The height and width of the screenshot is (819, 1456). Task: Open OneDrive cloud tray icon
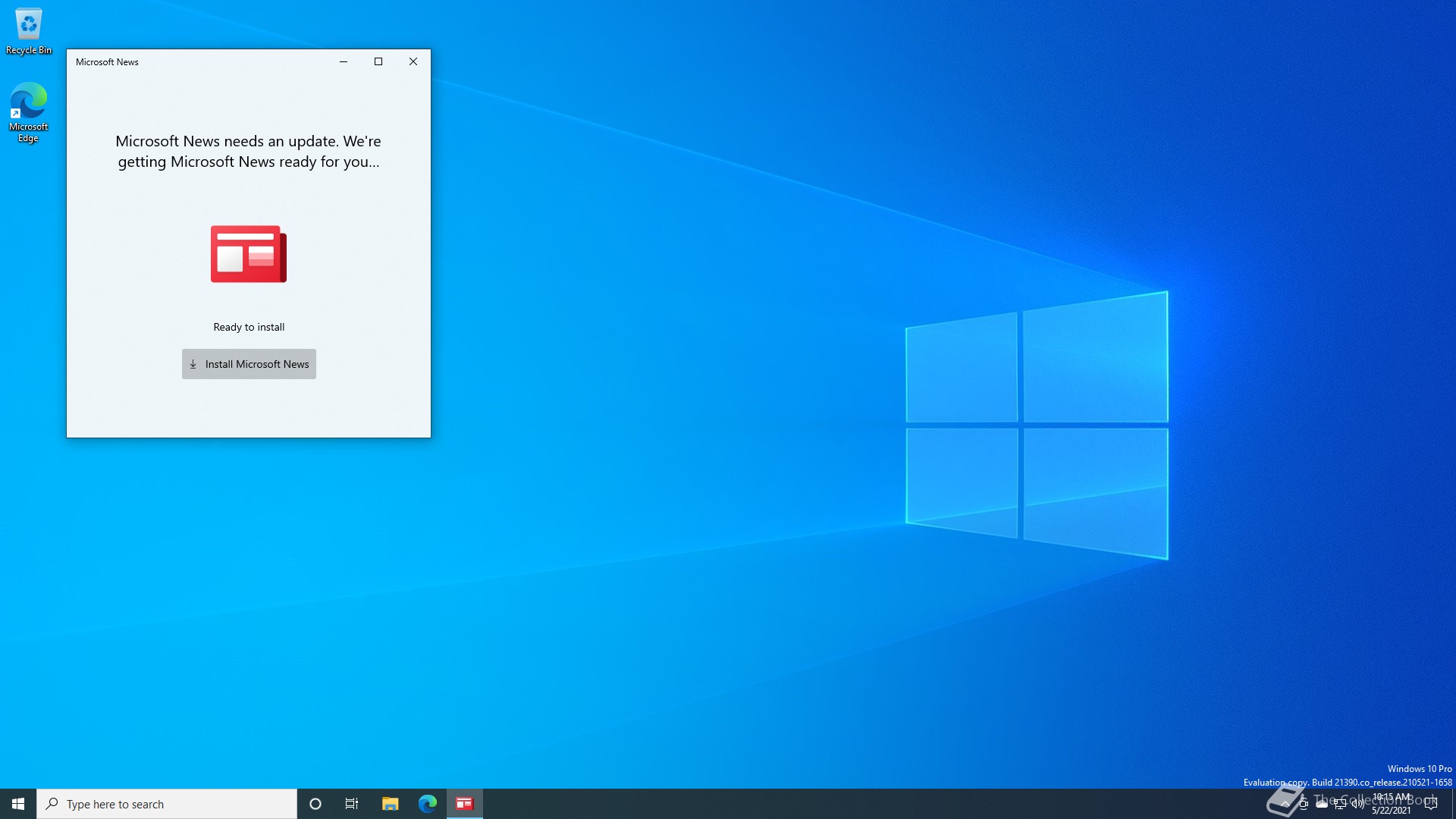point(1322,804)
